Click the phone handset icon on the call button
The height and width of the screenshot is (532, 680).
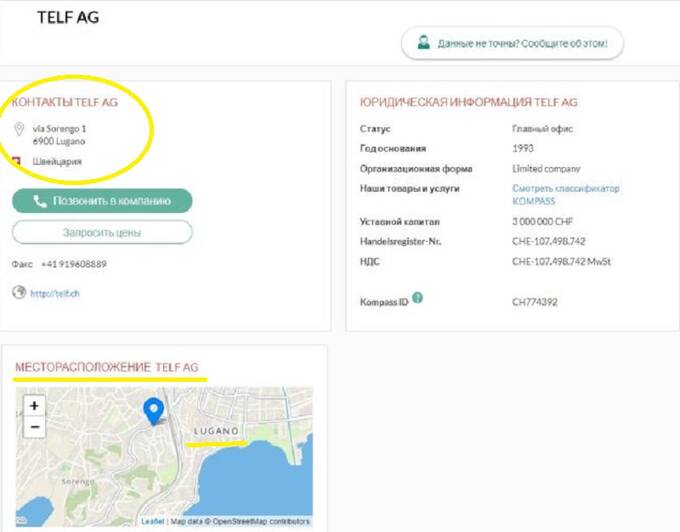(x=40, y=201)
